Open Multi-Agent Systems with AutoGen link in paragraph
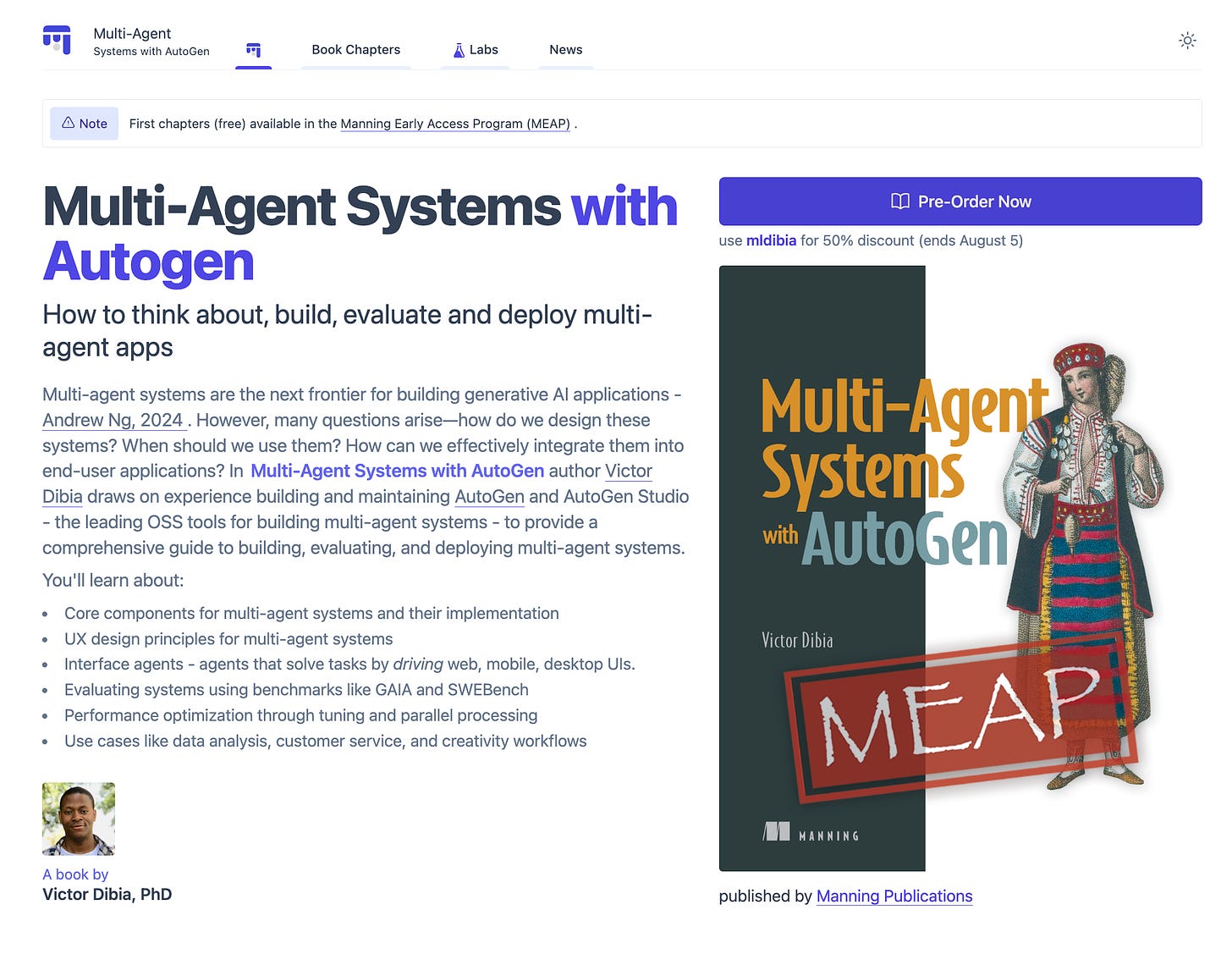Image resolution: width=1232 pixels, height=954 pixels. 398,471
